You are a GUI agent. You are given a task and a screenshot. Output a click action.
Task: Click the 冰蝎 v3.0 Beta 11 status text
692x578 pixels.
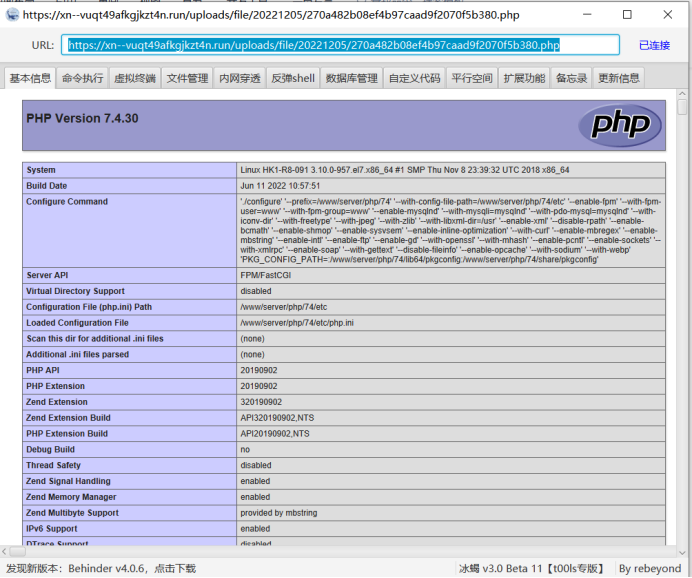tap(531, 569)
